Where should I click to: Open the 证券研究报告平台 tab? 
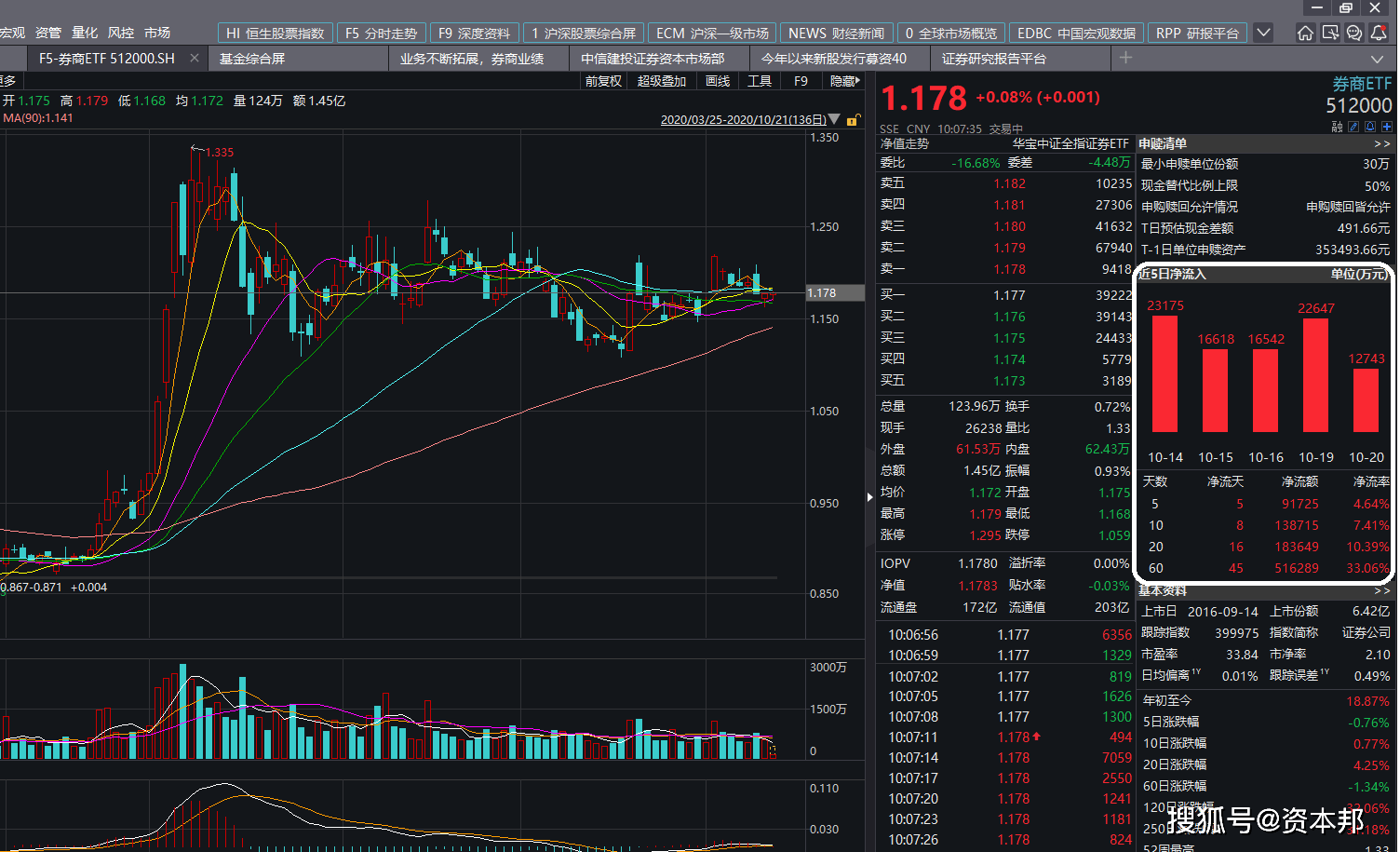pos(994,59)
